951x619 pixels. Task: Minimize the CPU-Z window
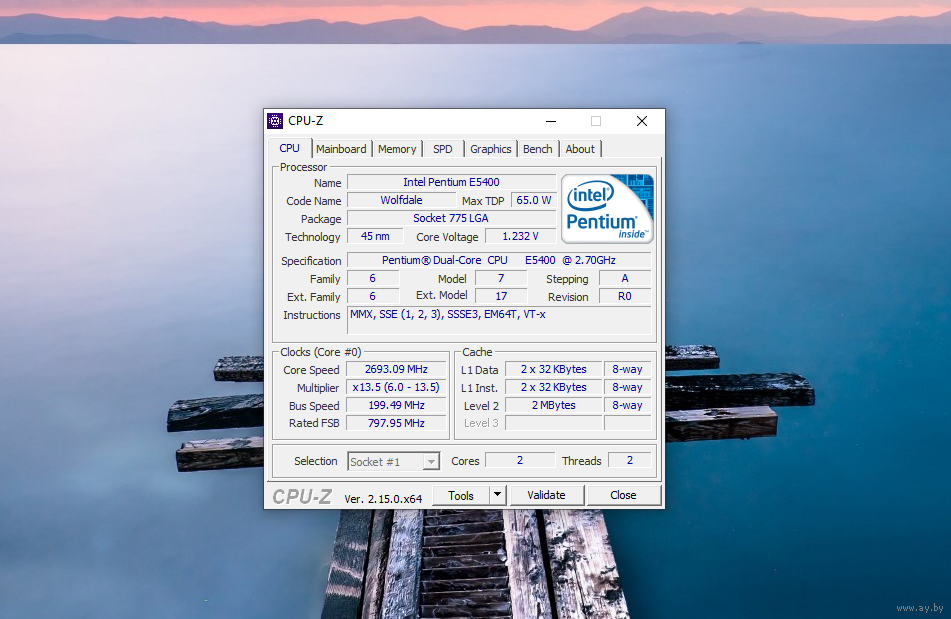click(x=549, y=121)
